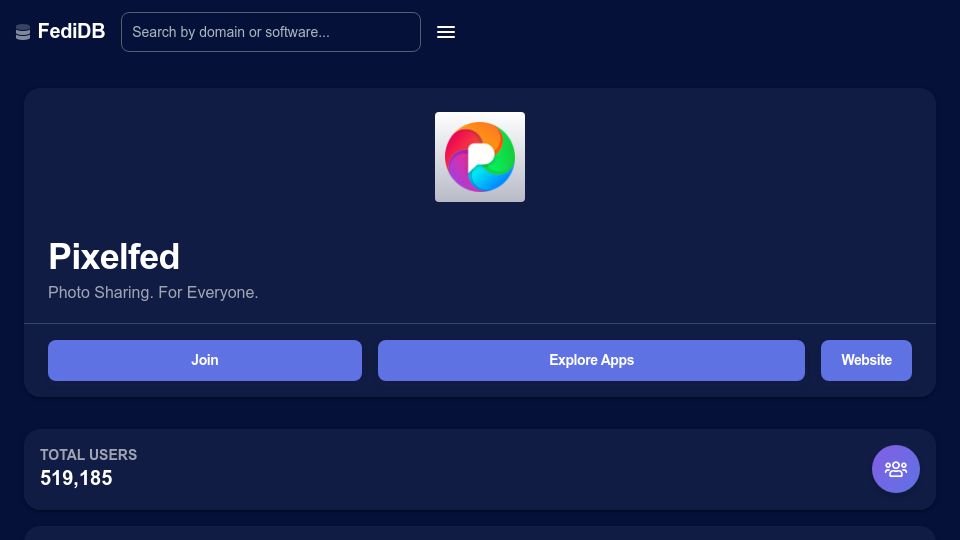Click the Join button
This screenshot has width=960, height=540.
(205, 360)
